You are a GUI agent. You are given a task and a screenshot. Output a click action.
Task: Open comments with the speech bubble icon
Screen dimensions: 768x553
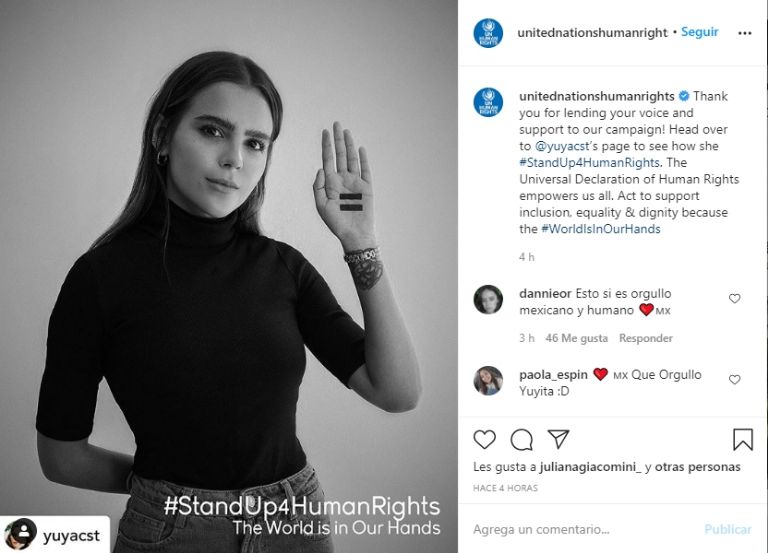[x=521, y=439]
